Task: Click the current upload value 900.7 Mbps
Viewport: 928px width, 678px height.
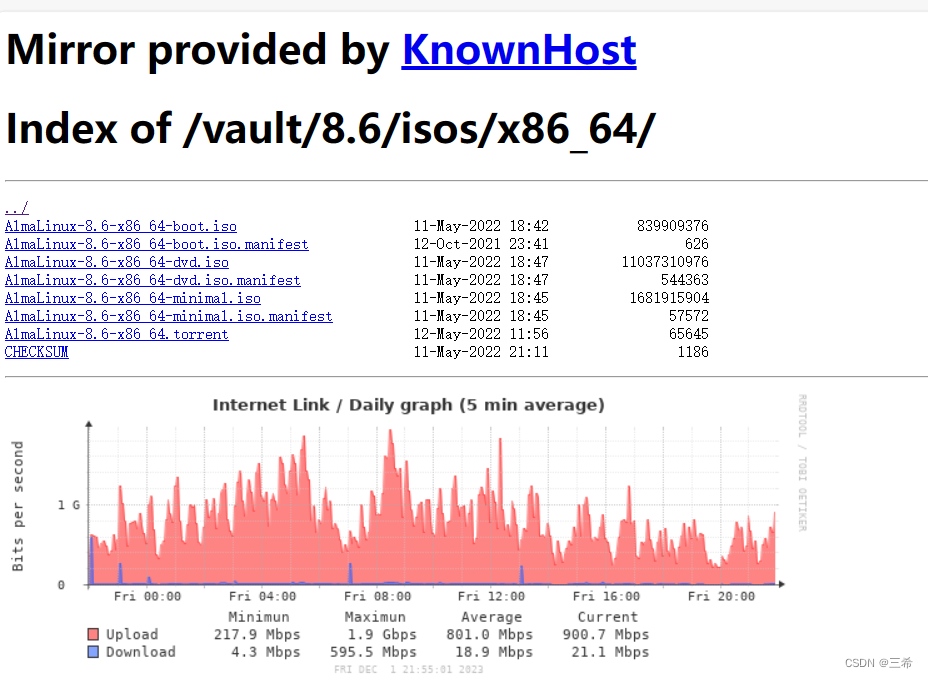Action: pyautogui.click(x=605, y=634)
